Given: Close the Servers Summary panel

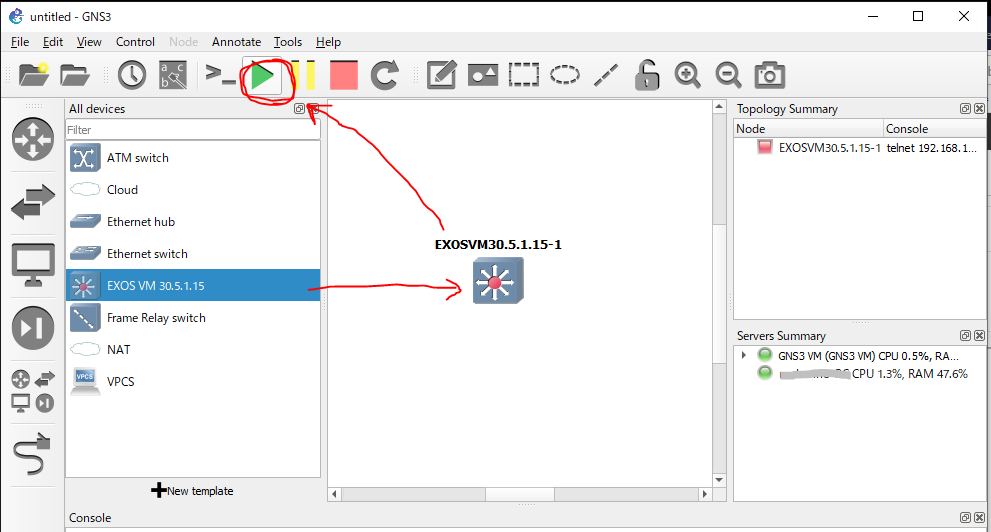Looking at the screenshot, I should 979,336.
